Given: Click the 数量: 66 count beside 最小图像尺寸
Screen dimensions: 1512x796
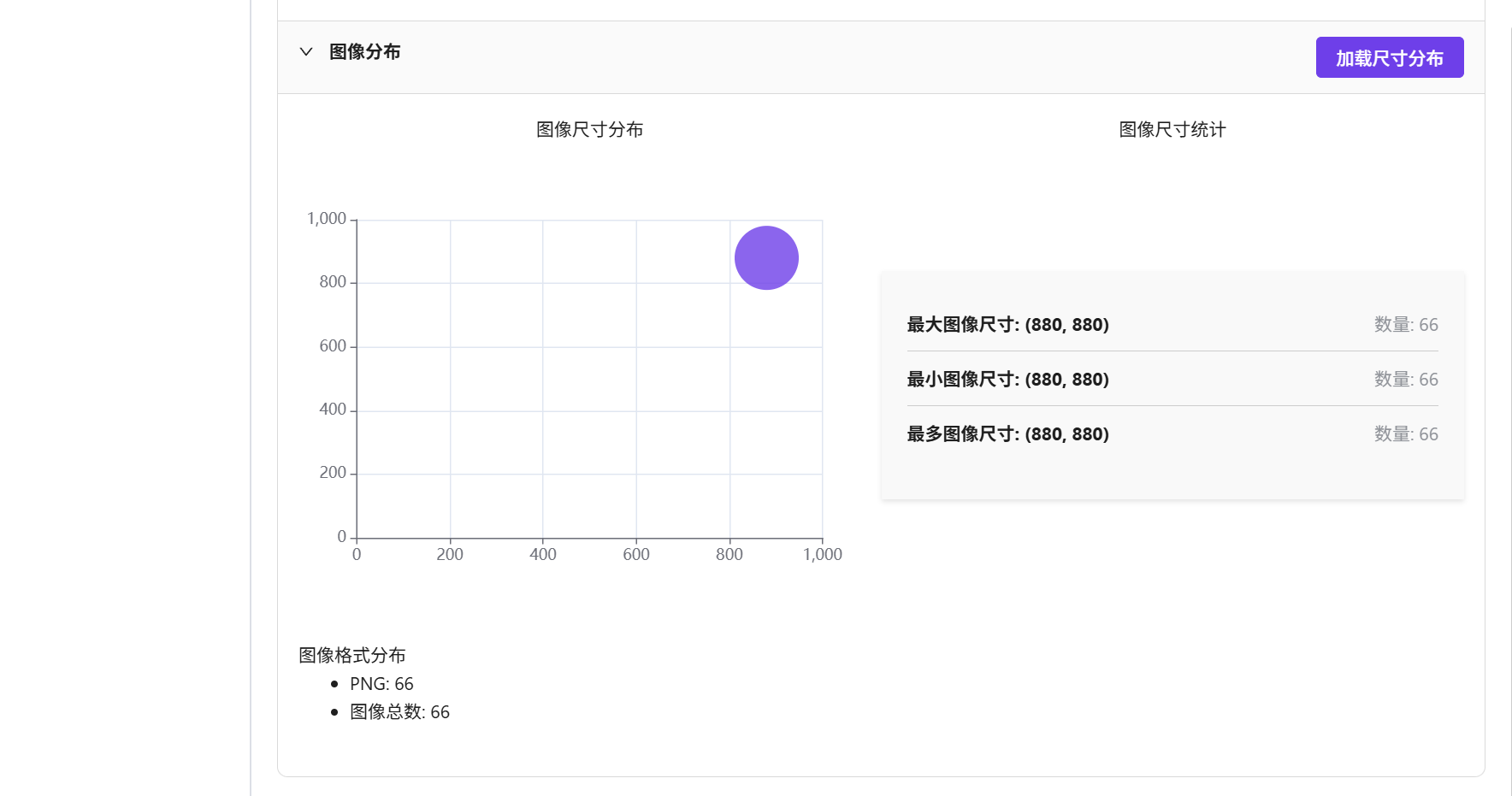Looking at the screenshot, I should click(x=1405, y=380).
